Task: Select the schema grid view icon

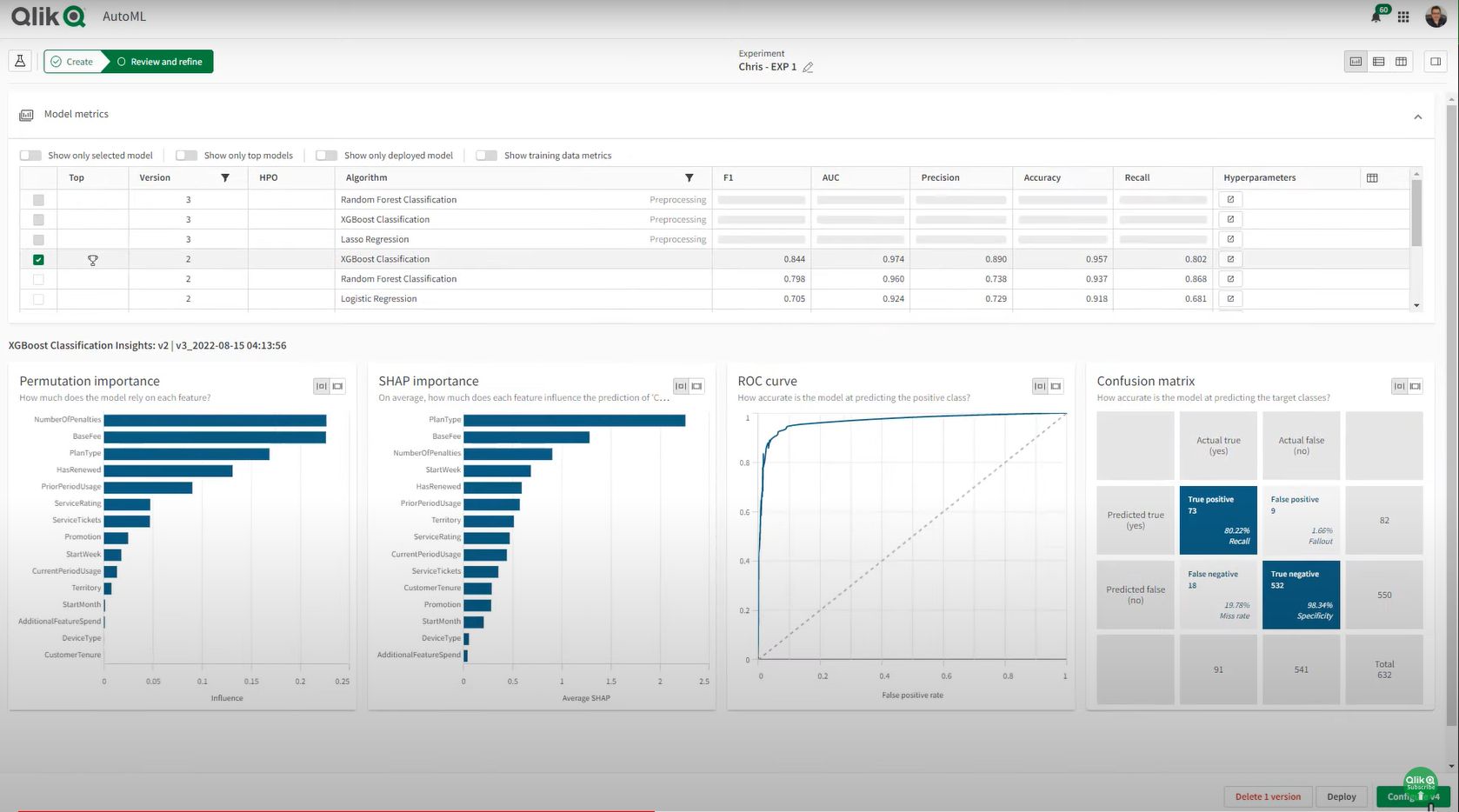Action: pyautogui.click(x=1401, y=61)
